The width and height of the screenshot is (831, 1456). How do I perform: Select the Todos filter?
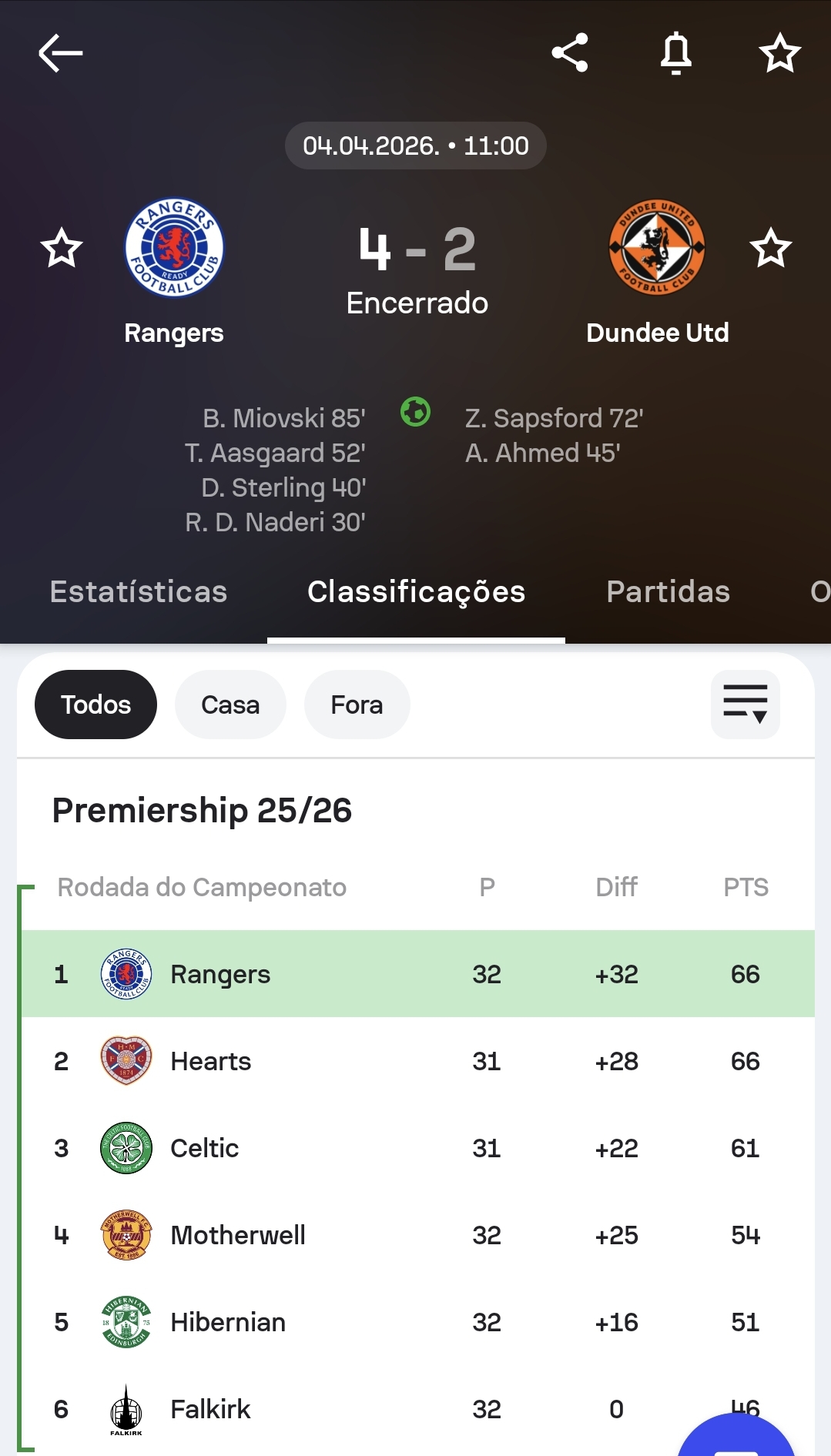[95, 705]
